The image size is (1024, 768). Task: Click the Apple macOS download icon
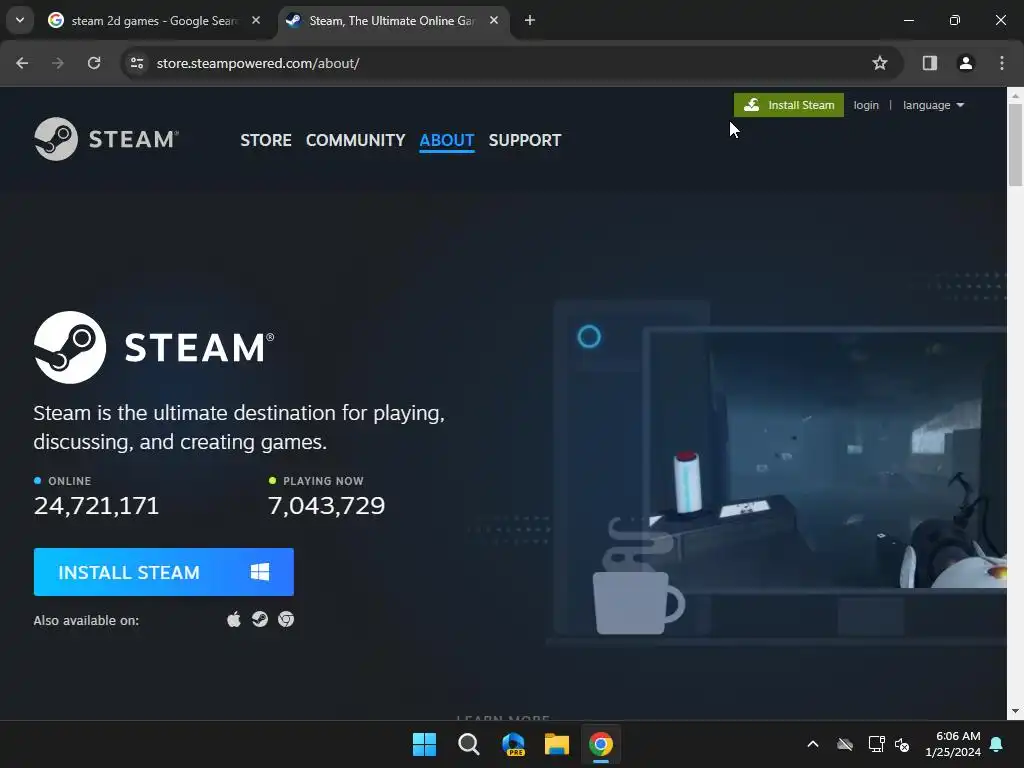click(x=234, y=619)
